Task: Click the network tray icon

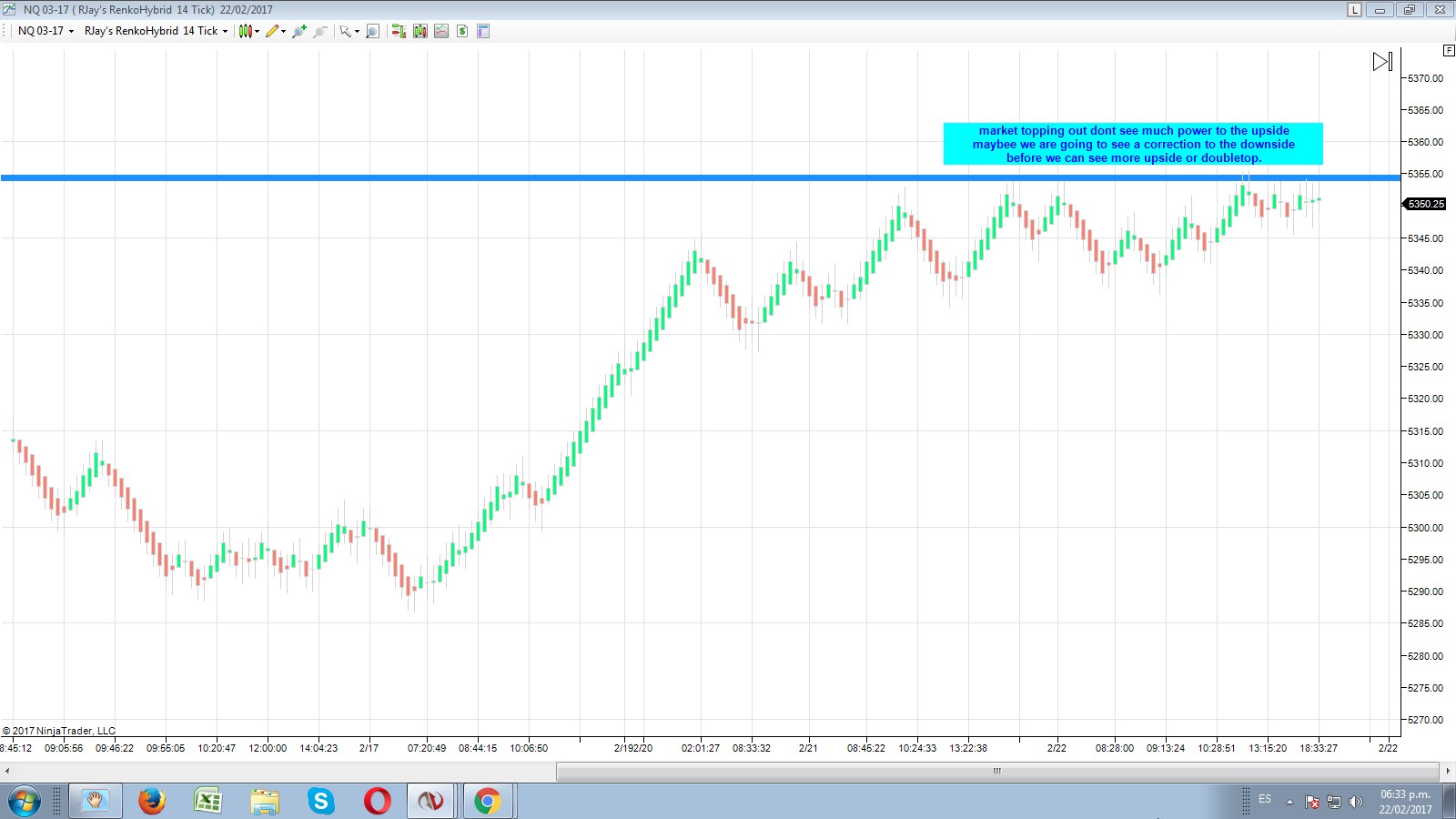Action: (x=1334, y=802)
